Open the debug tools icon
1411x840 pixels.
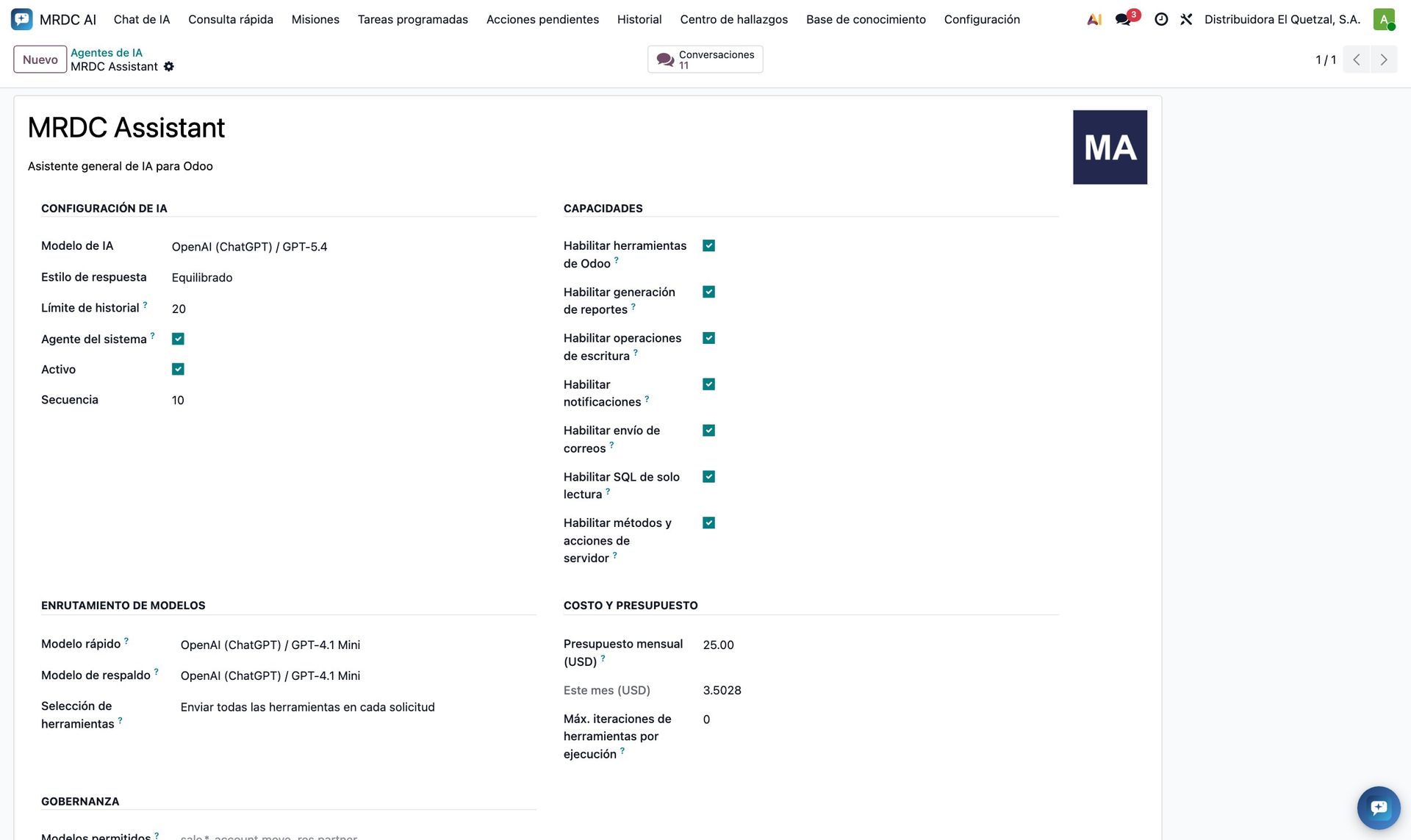click(x=1186, y=20)
